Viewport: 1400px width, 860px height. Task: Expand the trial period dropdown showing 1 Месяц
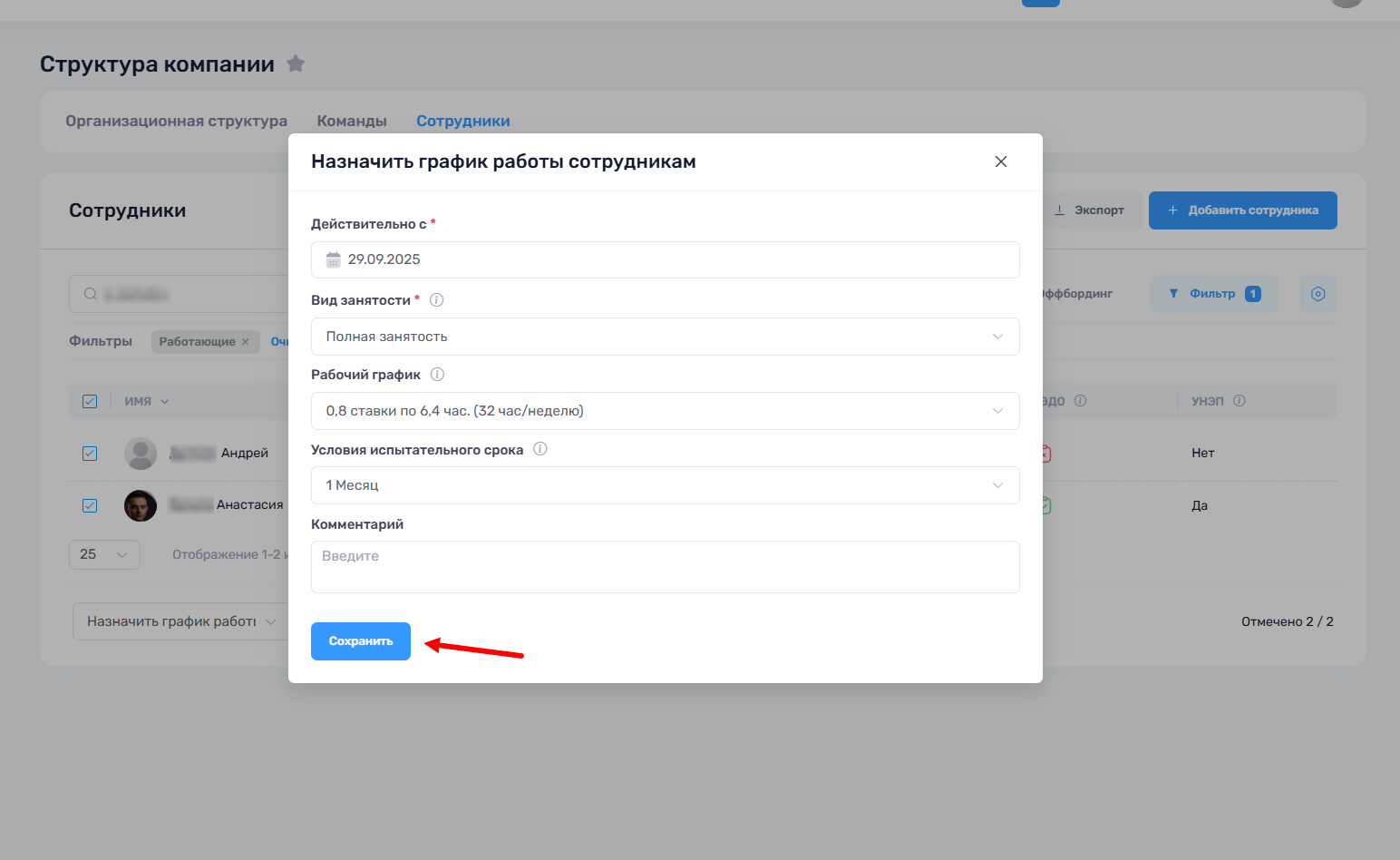666,485
